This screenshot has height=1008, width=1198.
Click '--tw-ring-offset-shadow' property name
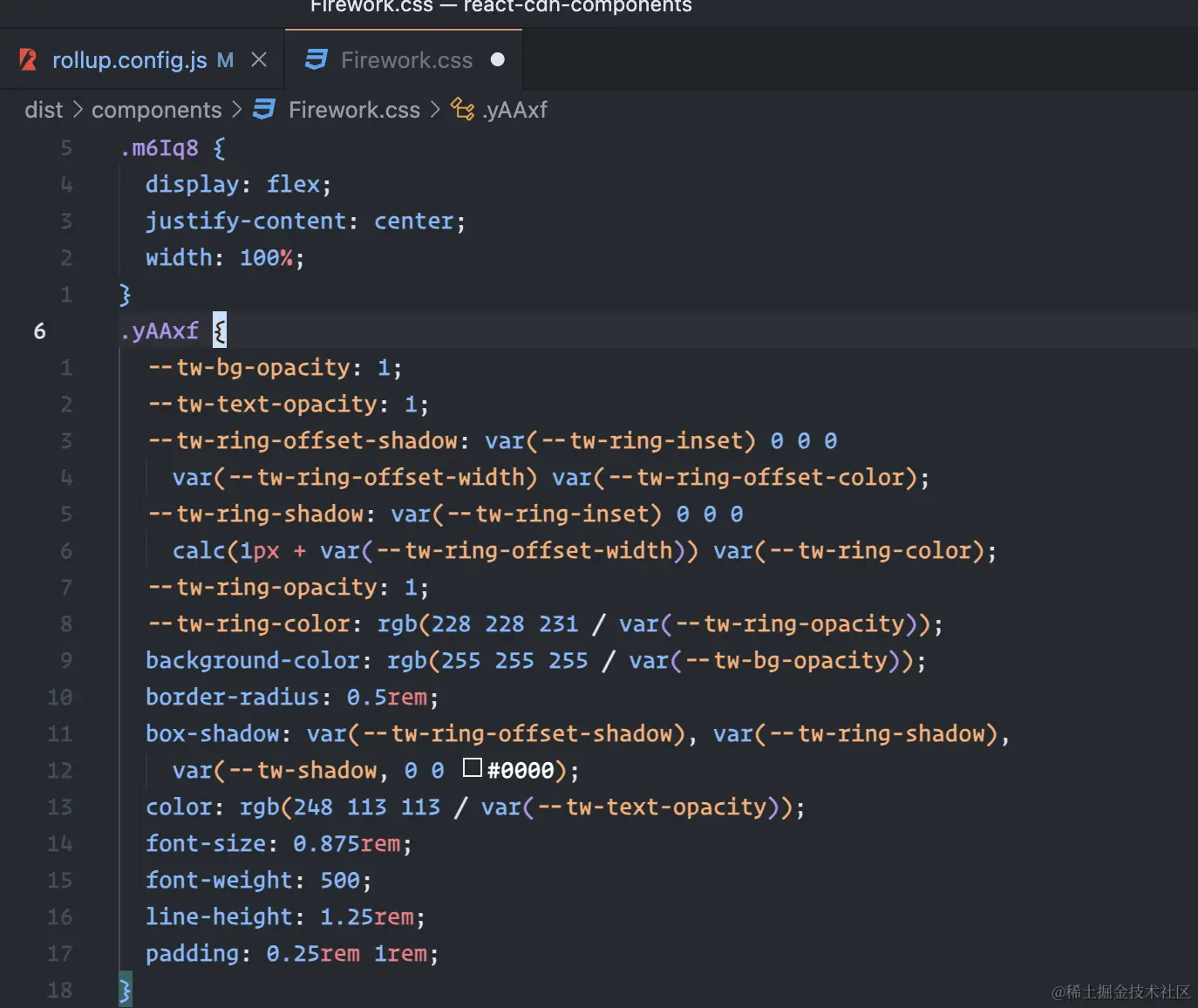point(302,441)
